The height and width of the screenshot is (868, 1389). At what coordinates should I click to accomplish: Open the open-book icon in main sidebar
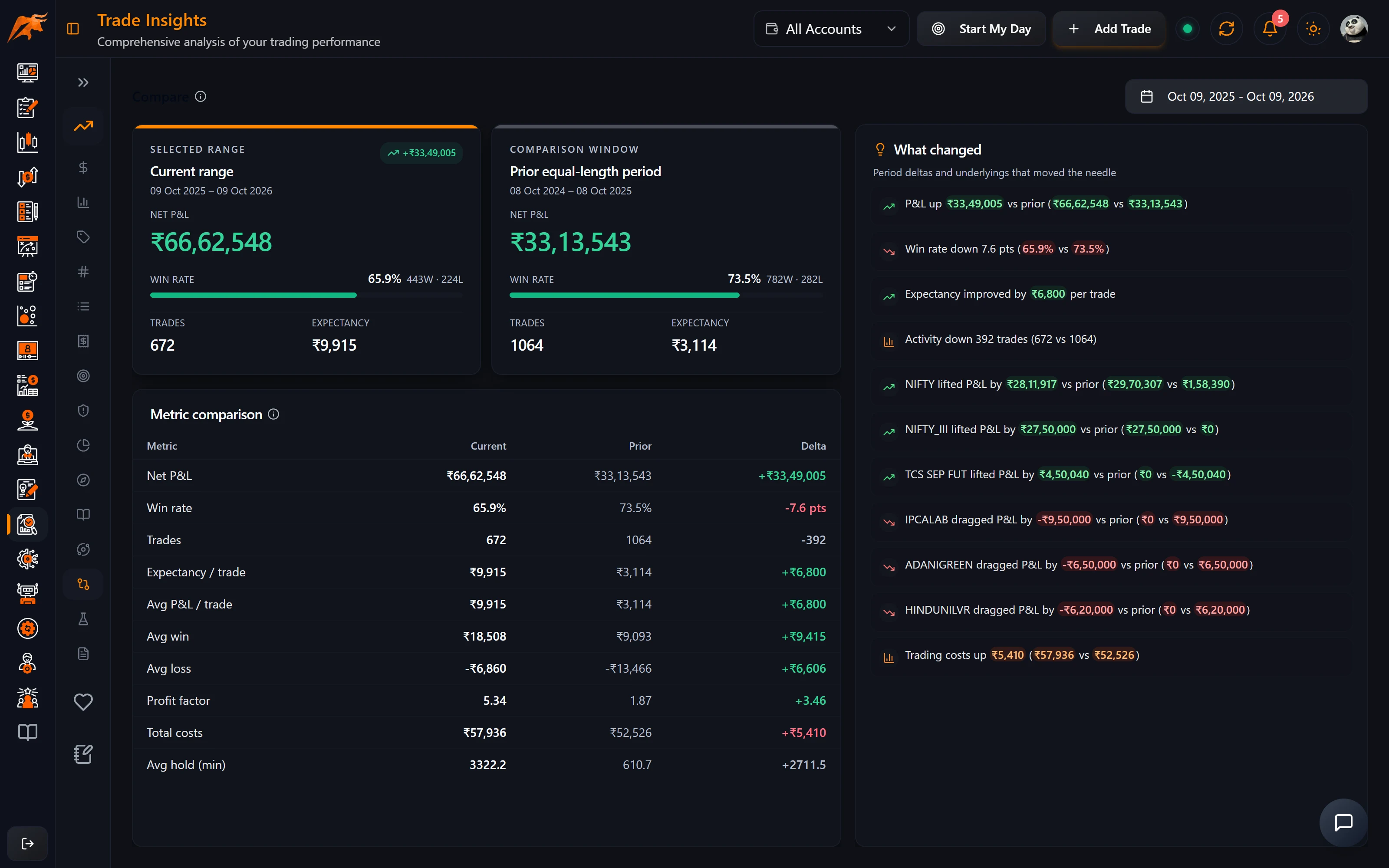click(27, 733)
